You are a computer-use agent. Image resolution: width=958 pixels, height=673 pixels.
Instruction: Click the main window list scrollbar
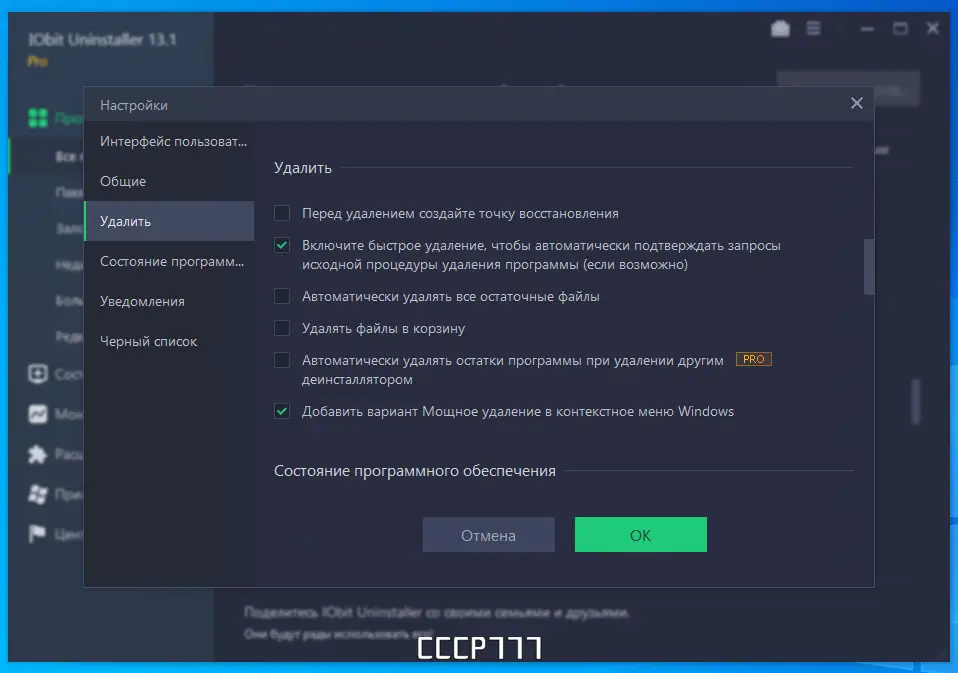click(916, 401)
